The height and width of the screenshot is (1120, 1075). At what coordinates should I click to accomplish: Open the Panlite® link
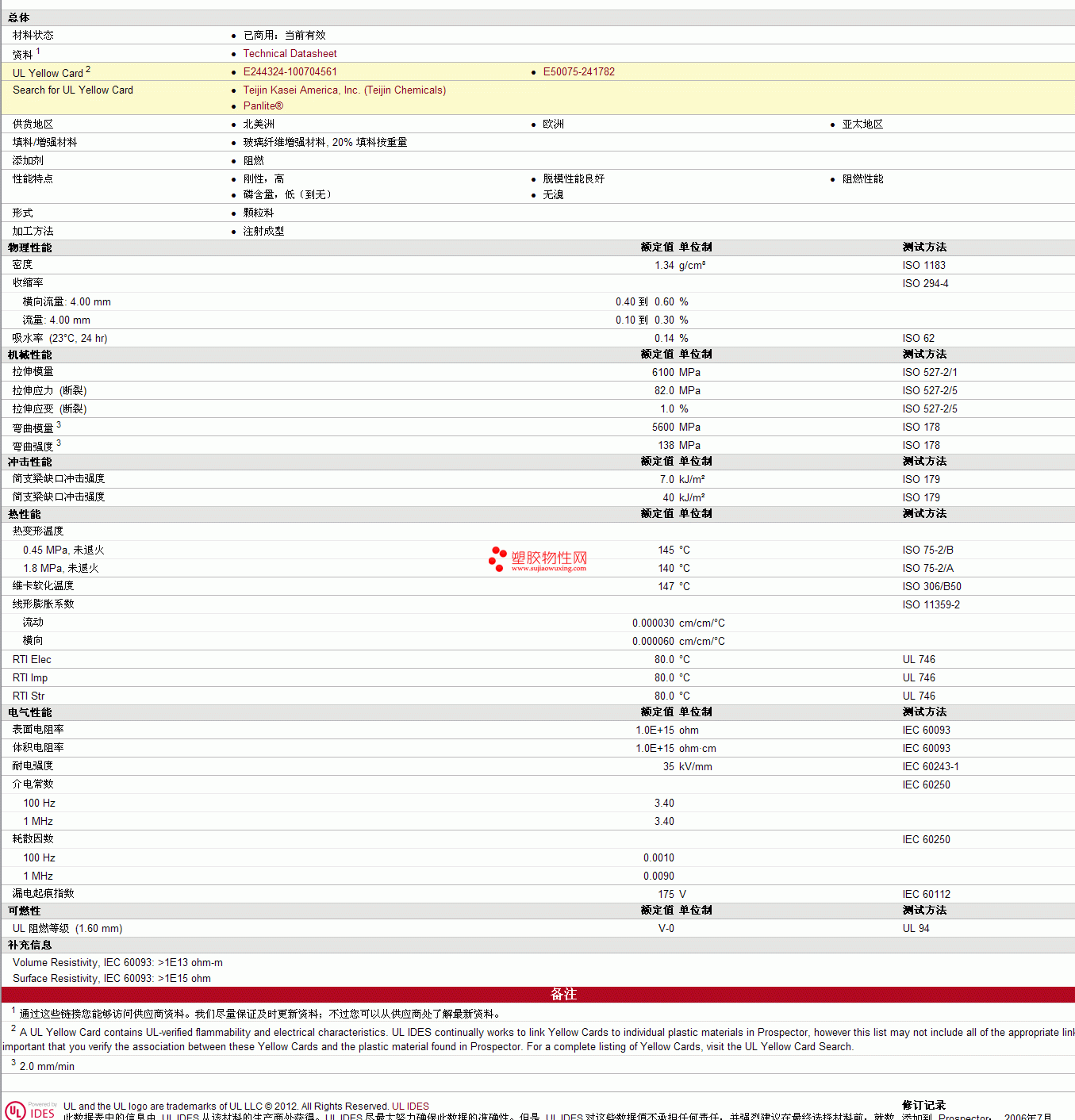pos(263,105)
